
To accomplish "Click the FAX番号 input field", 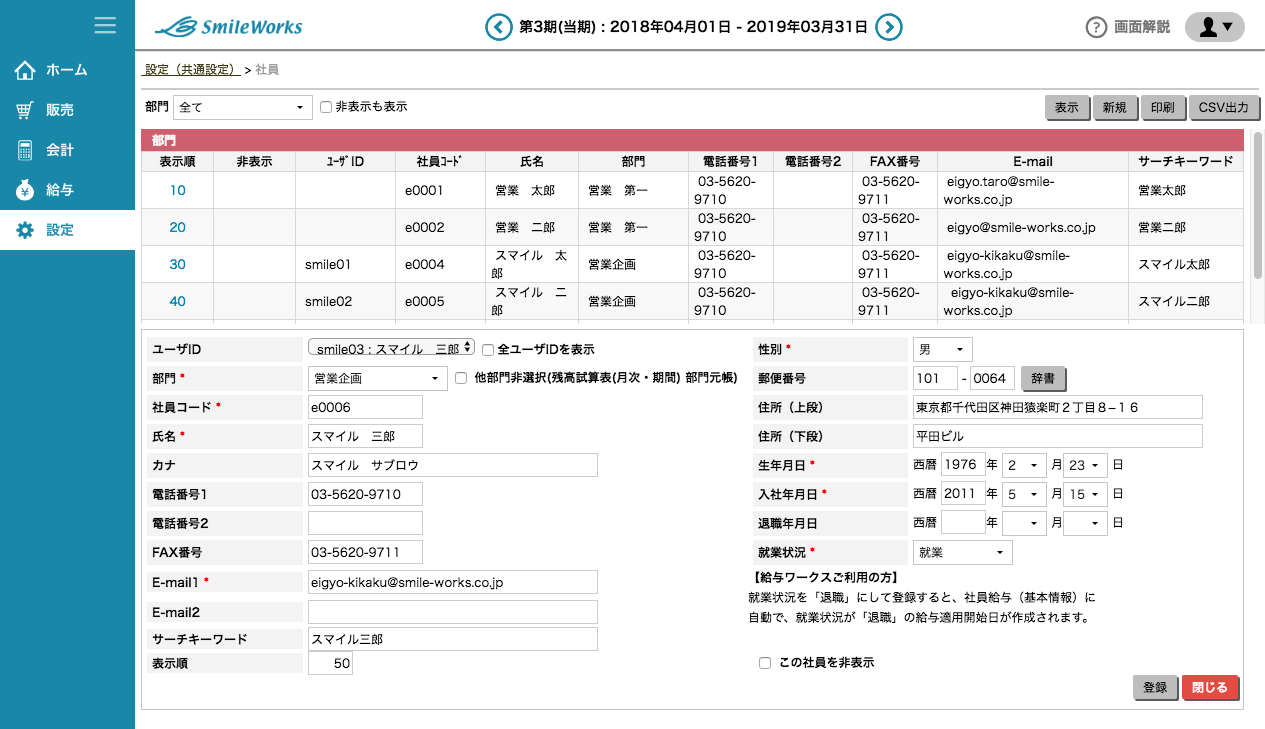I will (365, 552).
